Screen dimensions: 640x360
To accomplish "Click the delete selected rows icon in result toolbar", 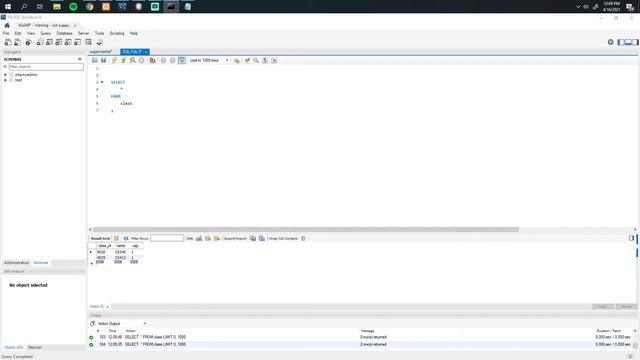I will click(217, 238).
